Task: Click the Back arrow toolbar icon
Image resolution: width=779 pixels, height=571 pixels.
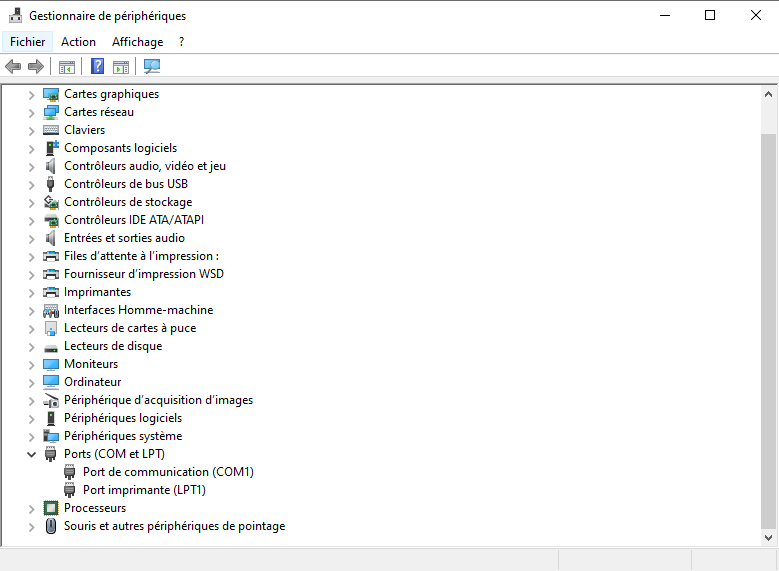Action: (13, 67)
